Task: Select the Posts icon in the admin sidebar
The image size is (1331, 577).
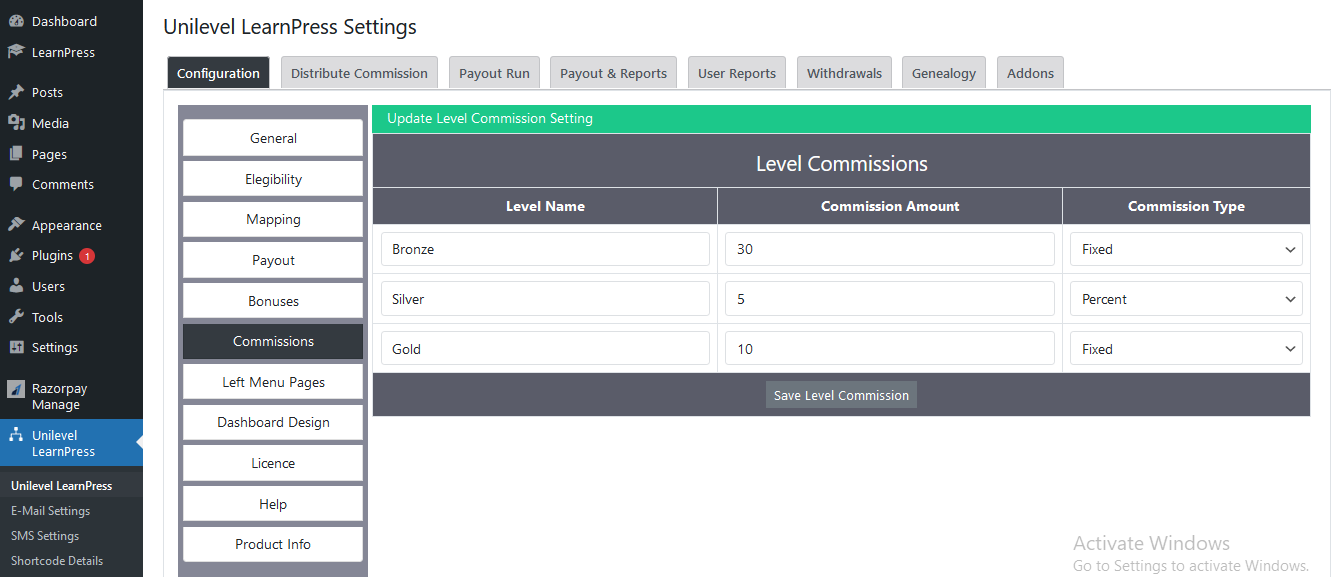Action: [x=20, y=91]
